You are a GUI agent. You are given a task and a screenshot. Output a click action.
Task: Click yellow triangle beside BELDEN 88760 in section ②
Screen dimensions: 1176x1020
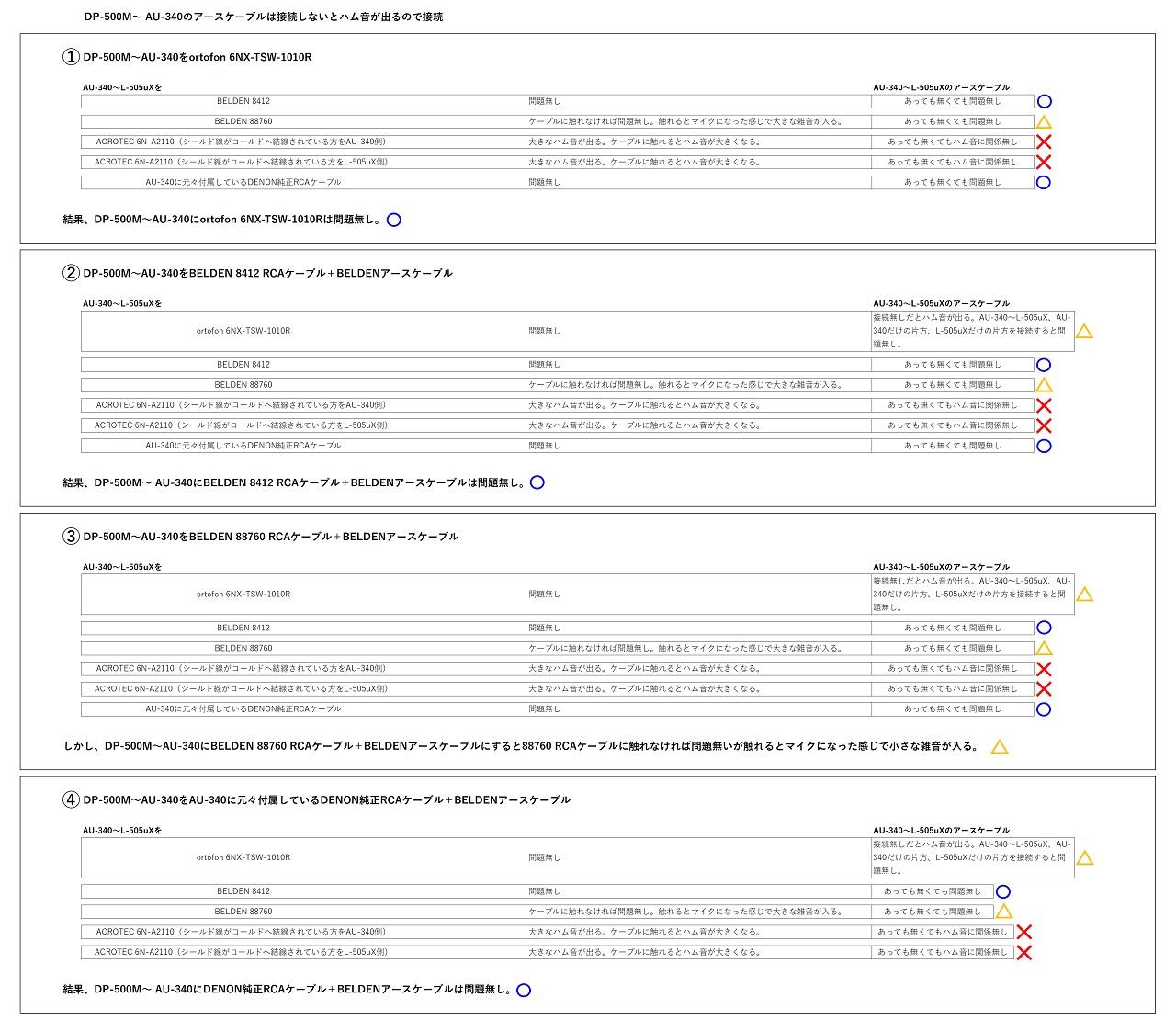[1044, 386]
